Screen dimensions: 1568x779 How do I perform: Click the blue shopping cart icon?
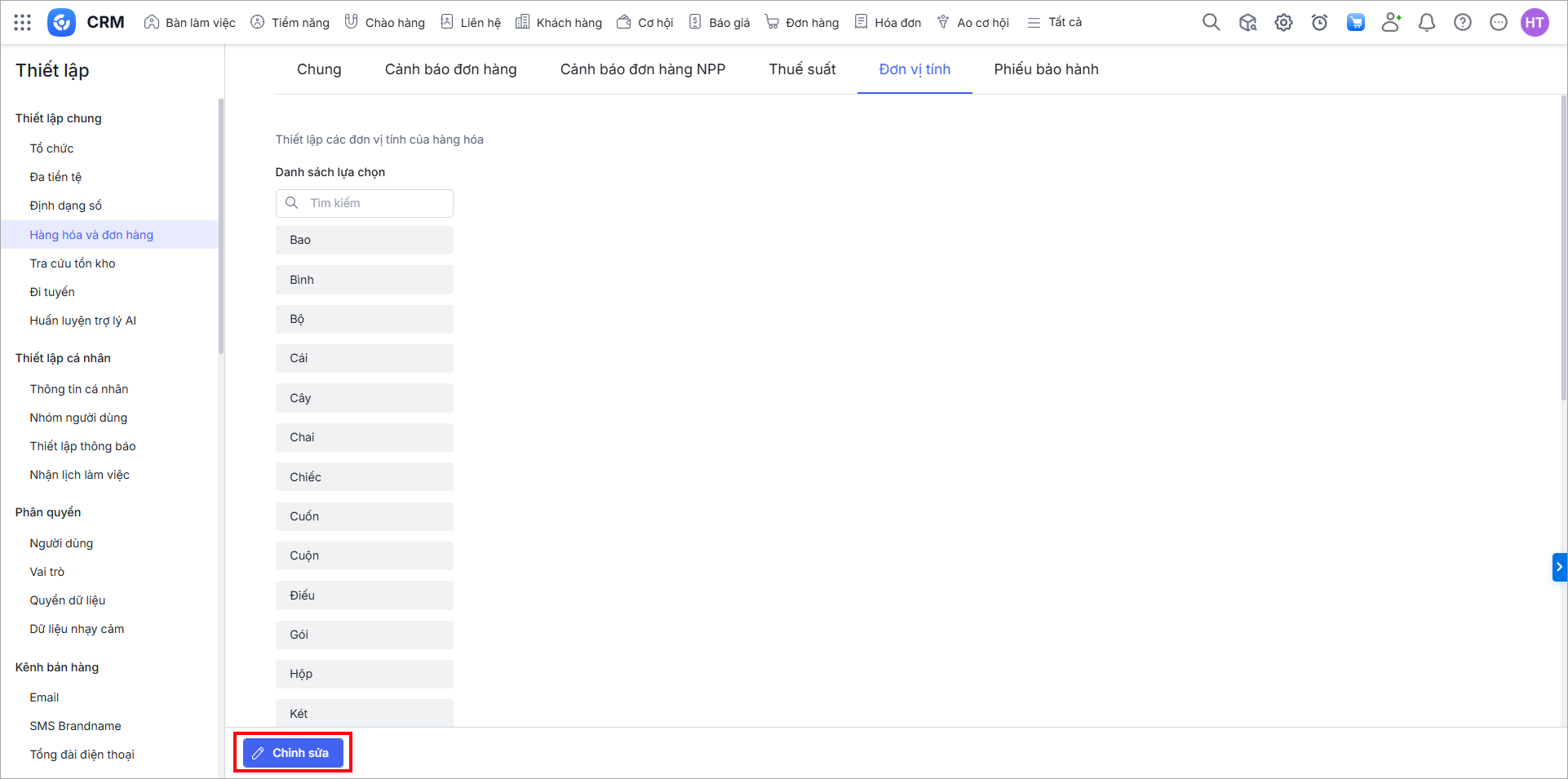(1355, 23)
